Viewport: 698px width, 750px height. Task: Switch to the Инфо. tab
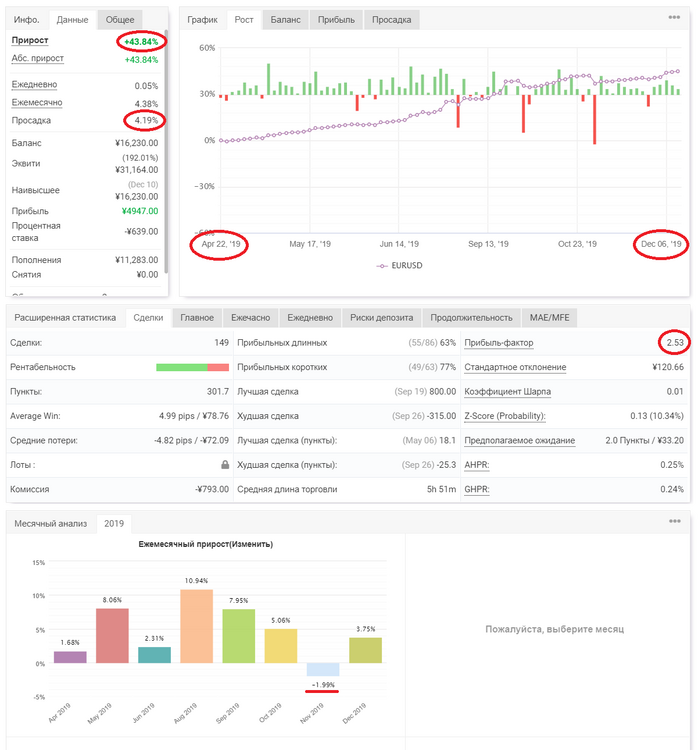pos(26,20)
